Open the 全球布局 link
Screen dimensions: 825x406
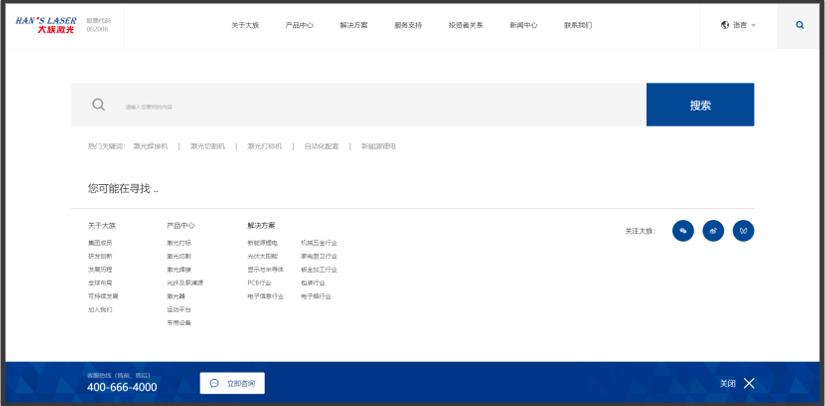pyautogui.click(x=100, y=283)
